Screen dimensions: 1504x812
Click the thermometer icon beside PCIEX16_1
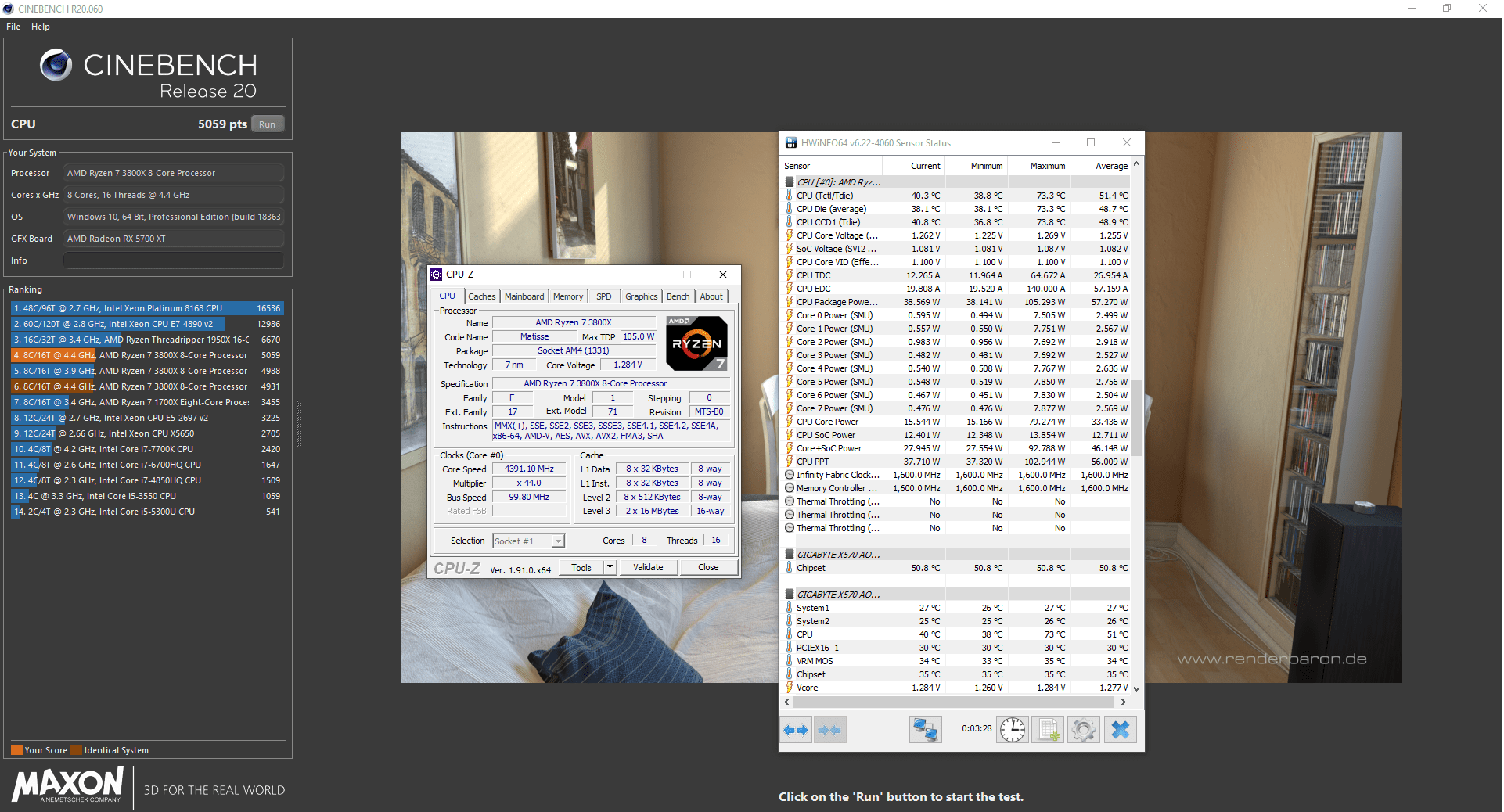click(790, 648)
